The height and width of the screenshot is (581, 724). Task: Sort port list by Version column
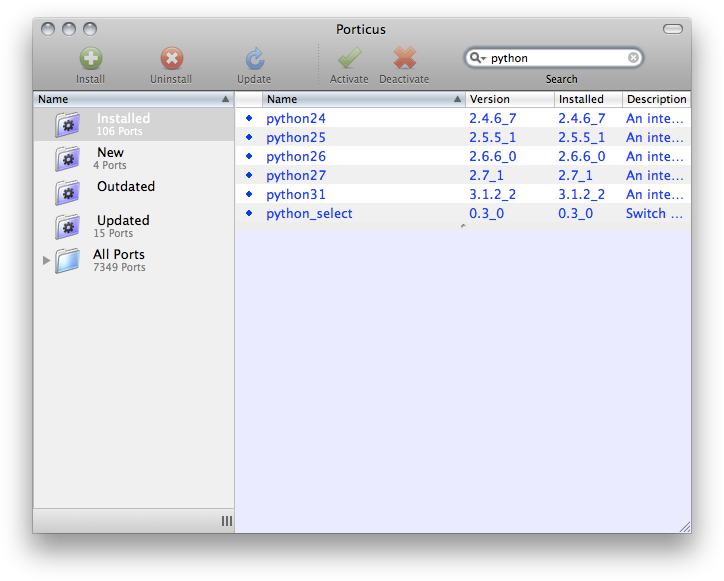coord(510,99)
